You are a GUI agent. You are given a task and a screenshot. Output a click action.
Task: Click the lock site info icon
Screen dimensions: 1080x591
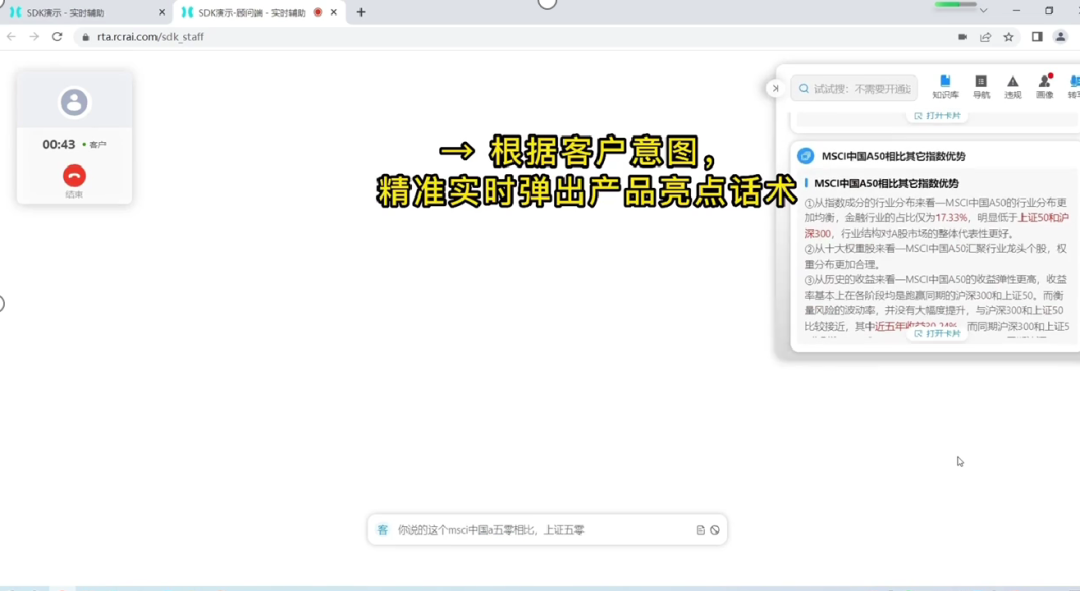point(85,37)
